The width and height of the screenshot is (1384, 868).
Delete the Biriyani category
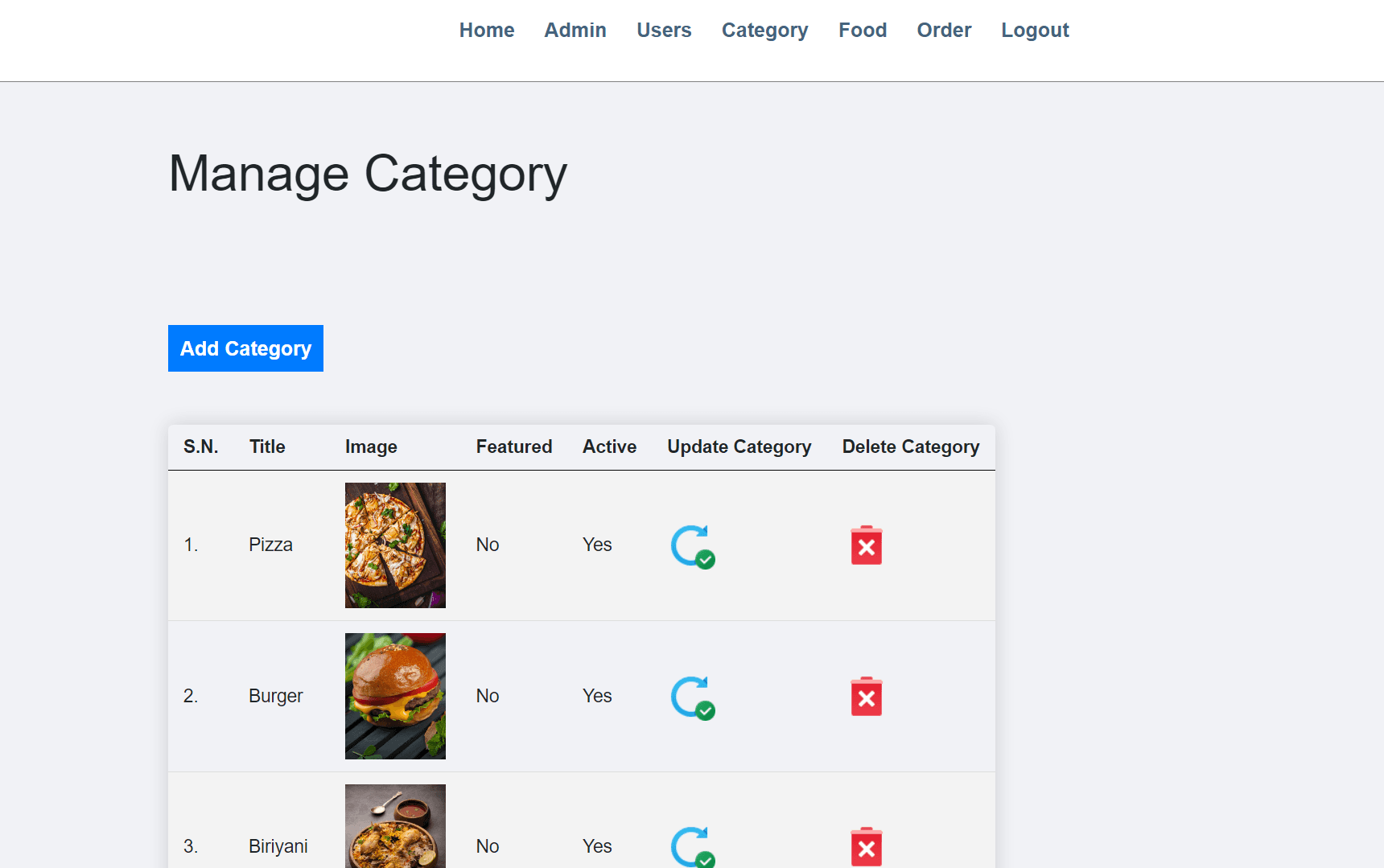pyautogui.click(x=866, y=847)
